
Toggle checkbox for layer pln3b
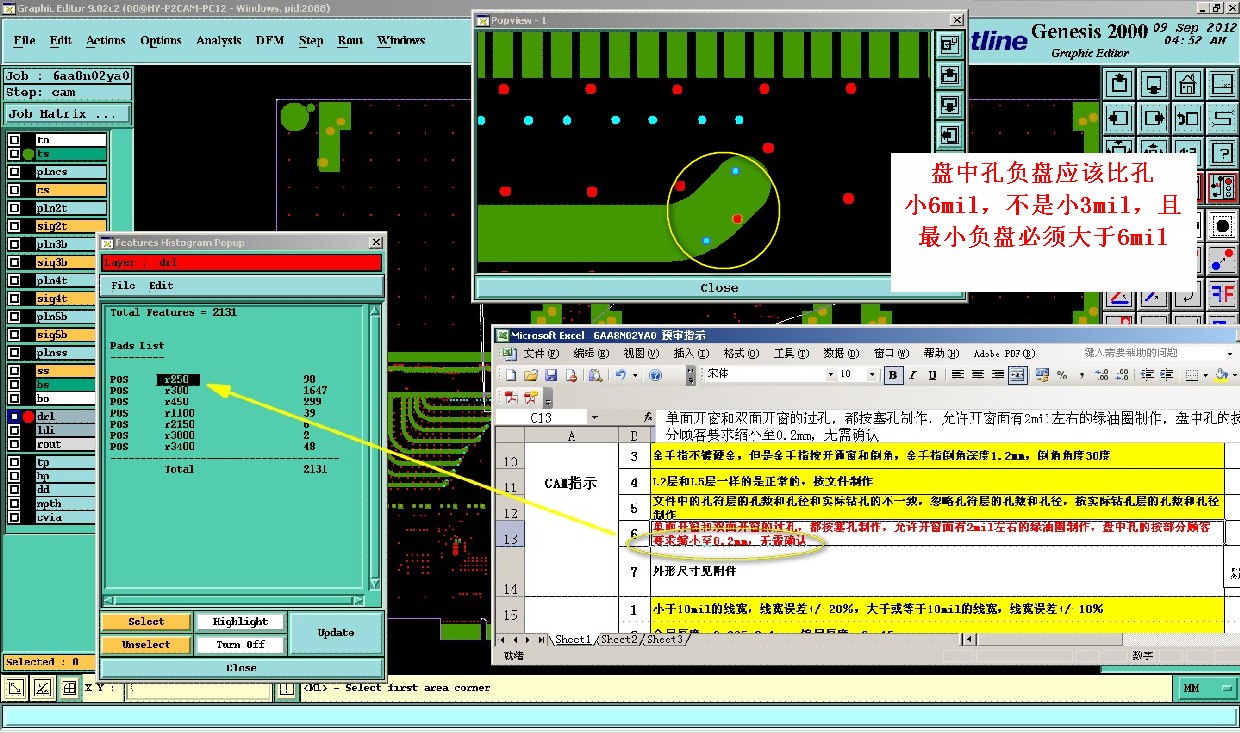pos(14,244)
